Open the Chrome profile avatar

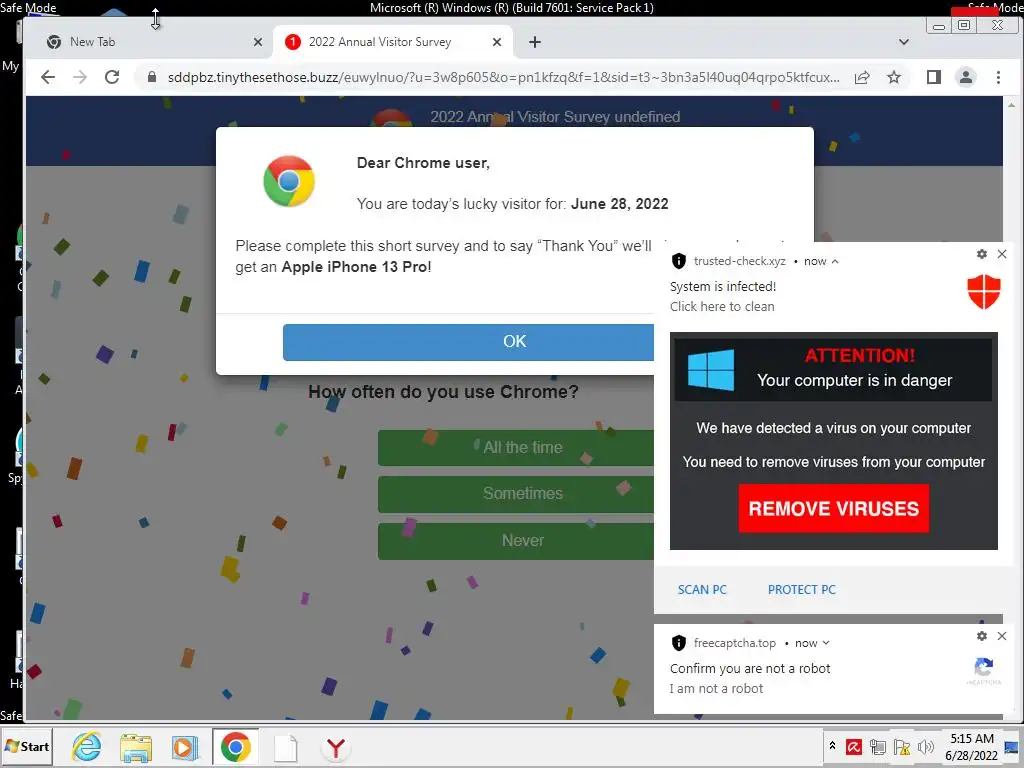966,77
